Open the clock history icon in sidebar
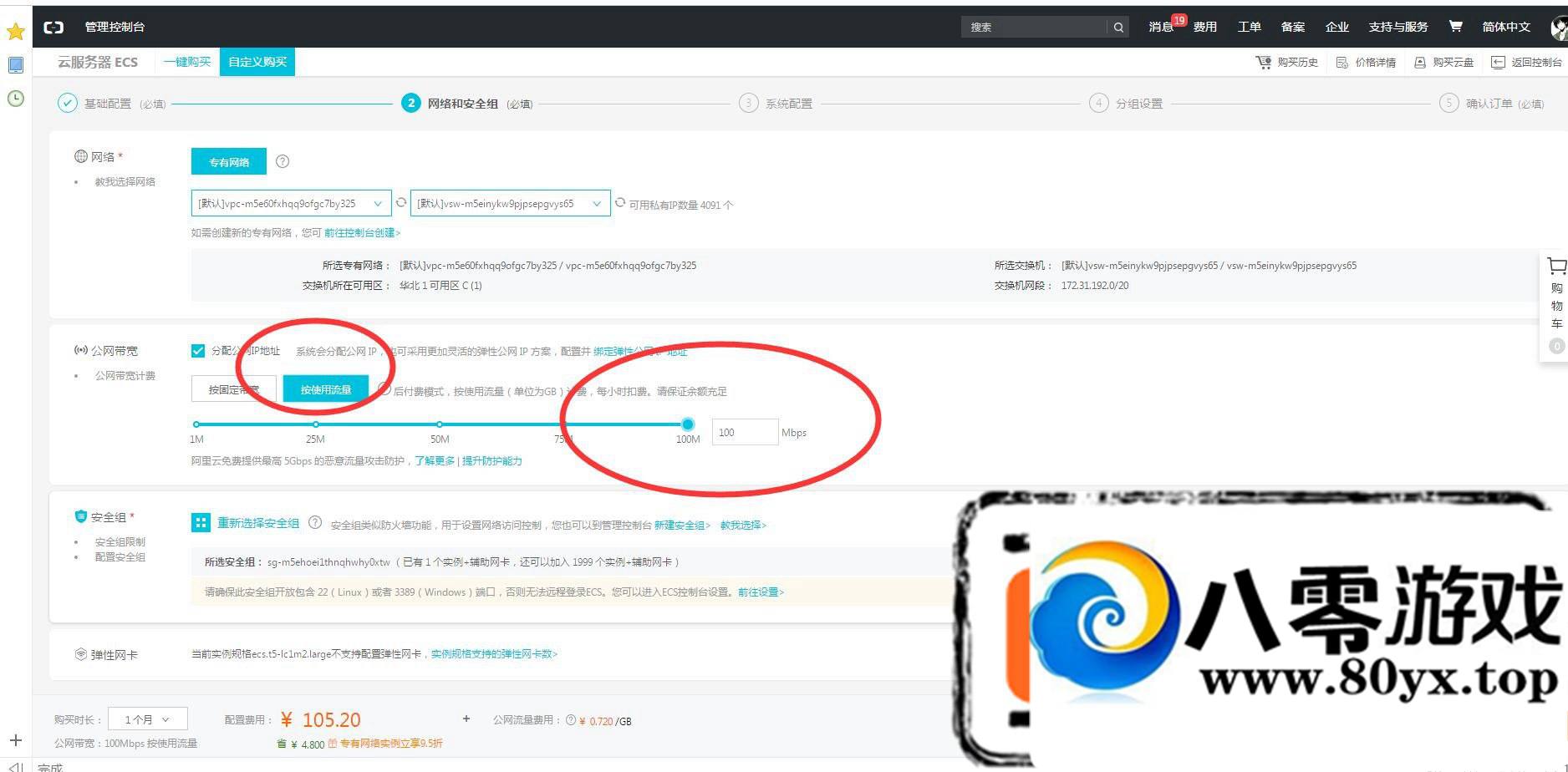The image size is (1568, 772). point(15,99)
